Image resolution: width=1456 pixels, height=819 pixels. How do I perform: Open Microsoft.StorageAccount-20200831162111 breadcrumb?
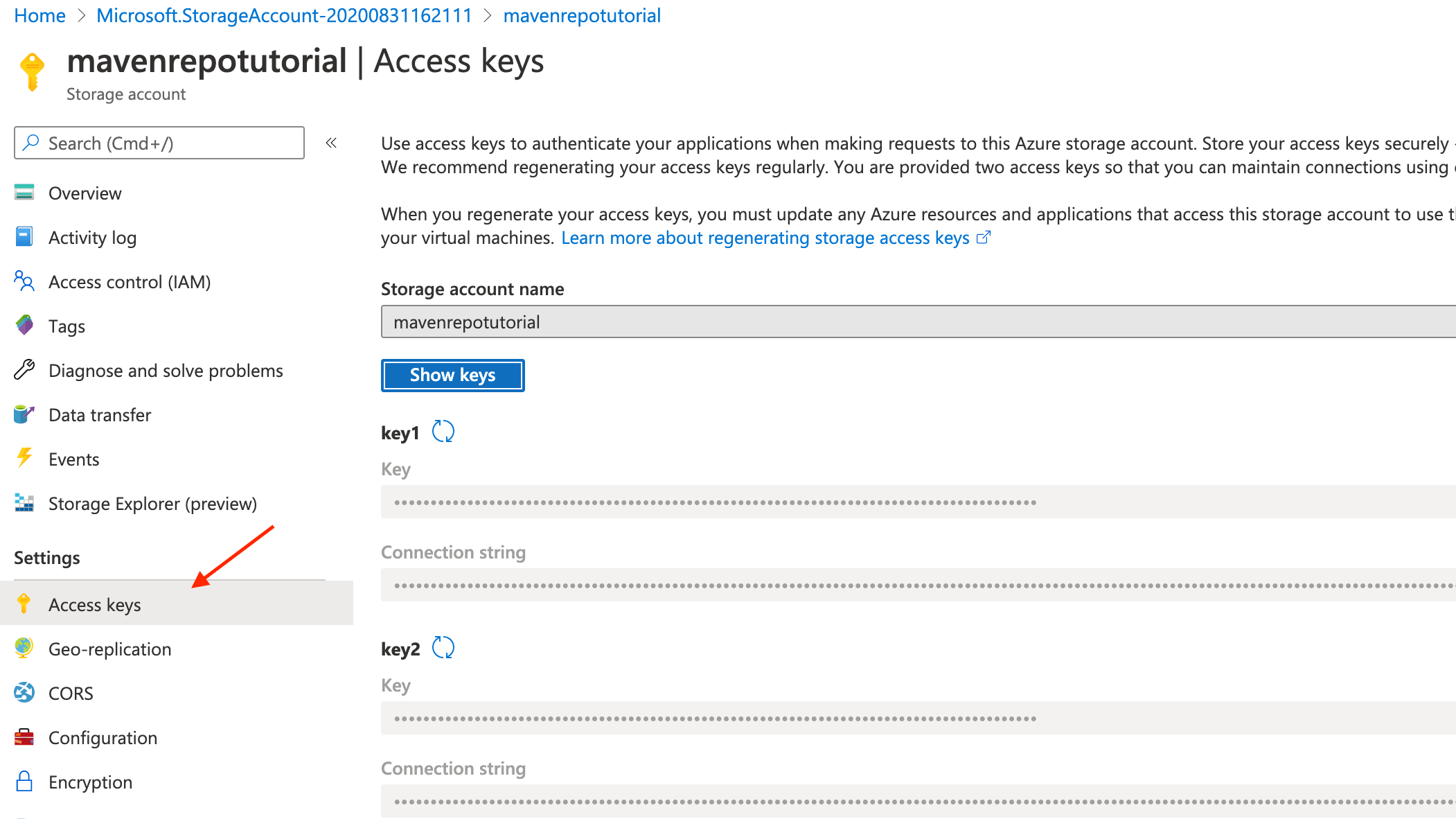pos(284,15)
